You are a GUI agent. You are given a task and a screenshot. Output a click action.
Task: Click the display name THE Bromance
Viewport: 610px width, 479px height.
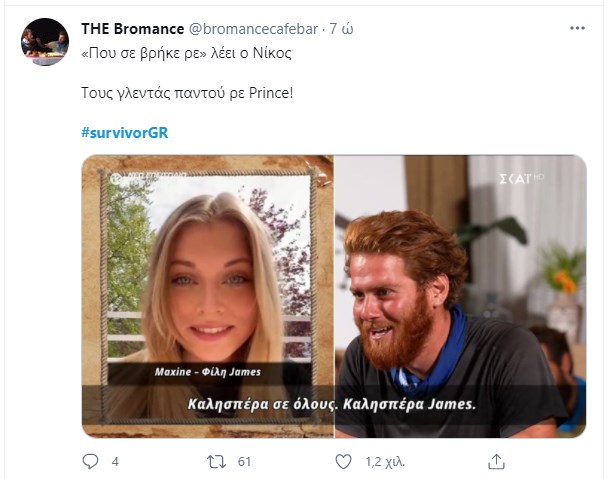[x=132, y=26]
